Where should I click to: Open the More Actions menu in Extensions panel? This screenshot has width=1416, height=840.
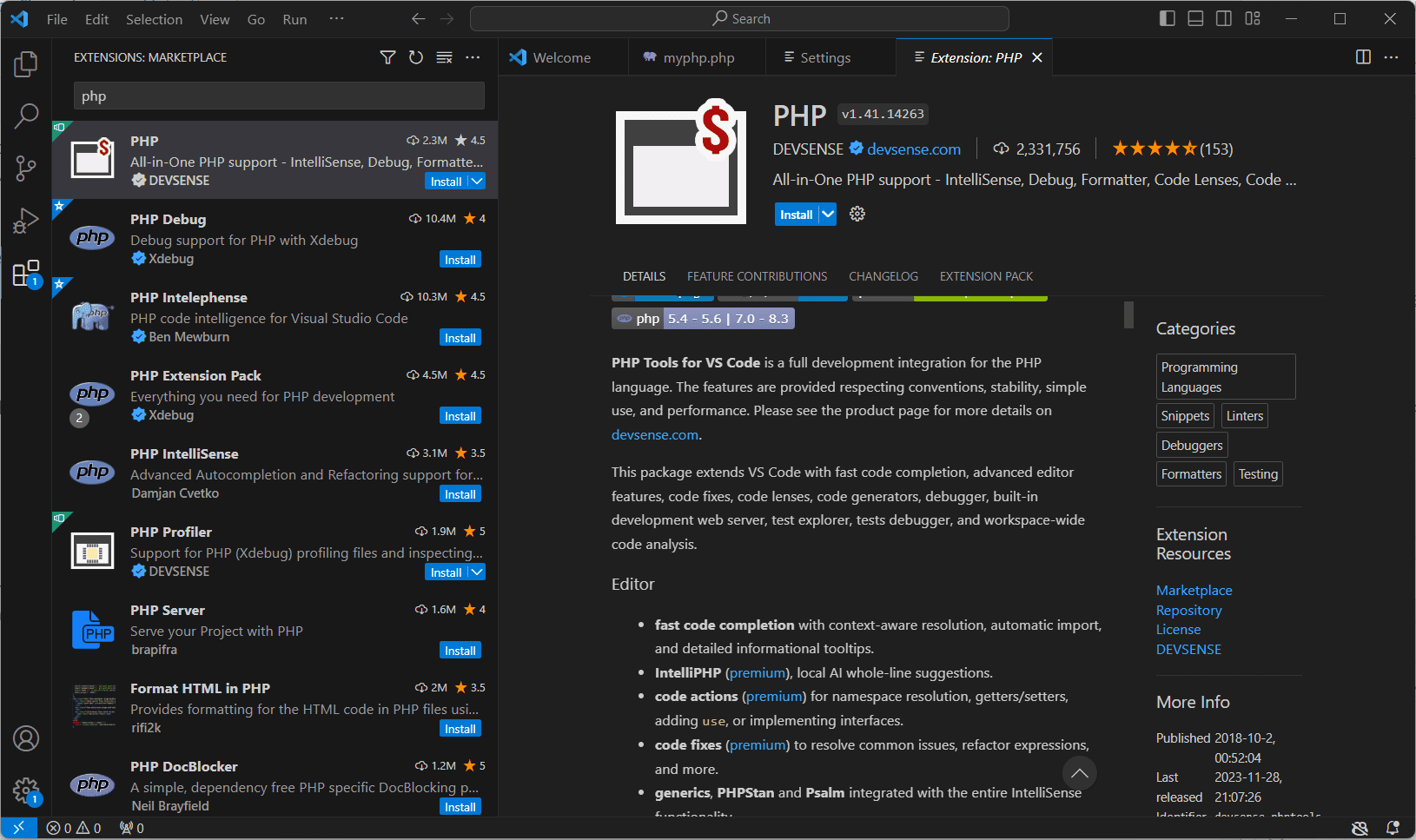473,56
